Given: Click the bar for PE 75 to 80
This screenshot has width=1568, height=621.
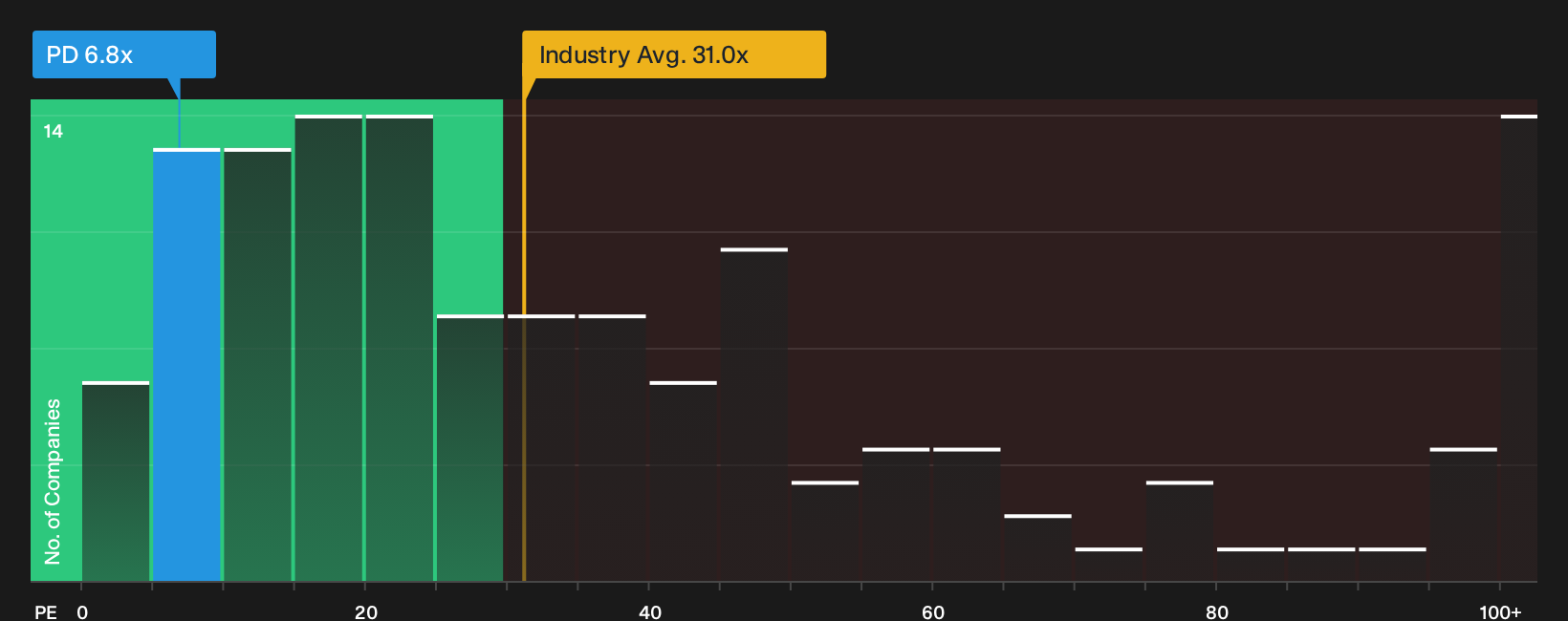Looking at the screenshot, I should (1180, 531).
